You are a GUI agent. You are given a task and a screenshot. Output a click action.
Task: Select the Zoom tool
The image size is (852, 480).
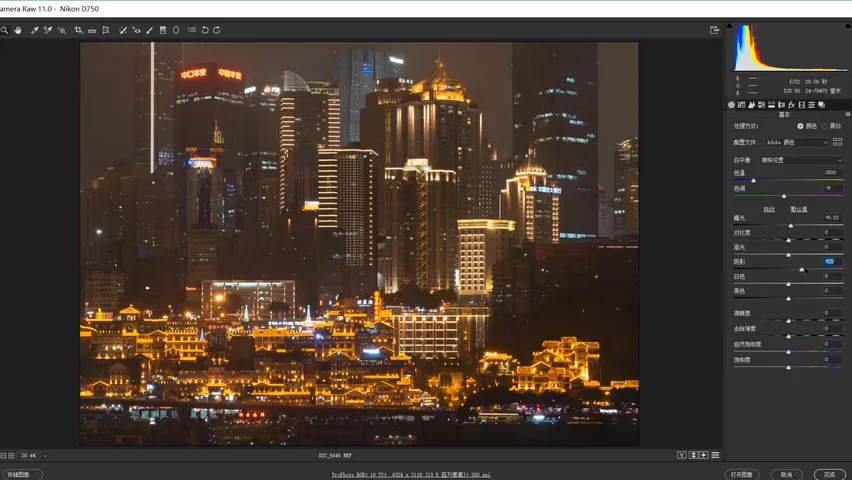pyautogui.click(x=4, y=30)
